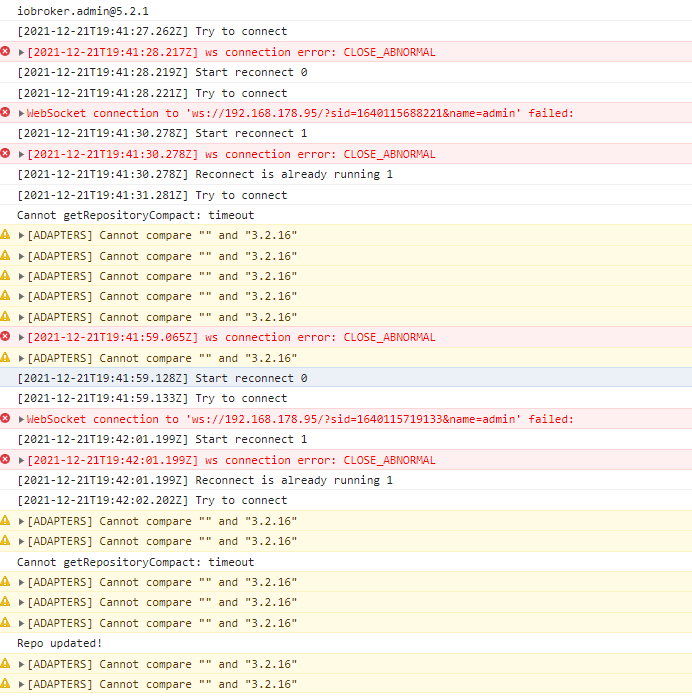Click error icon beside WebSocket sid=1640115688221 failure
The image size is (692, 697).
(5, 112)
